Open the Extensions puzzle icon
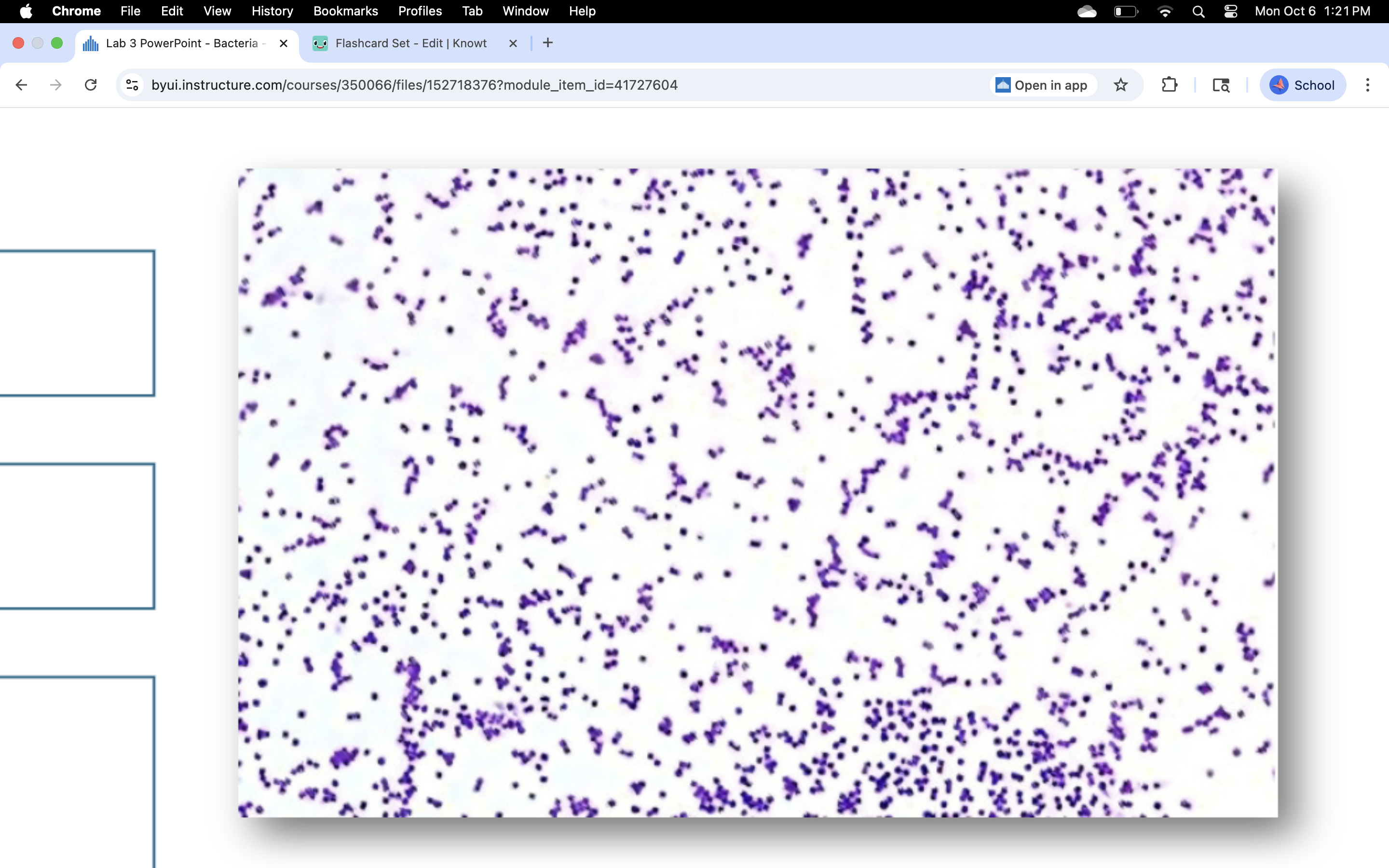Image resolution: width=1389 pixels, height=868 pixels. [1169, 85]
